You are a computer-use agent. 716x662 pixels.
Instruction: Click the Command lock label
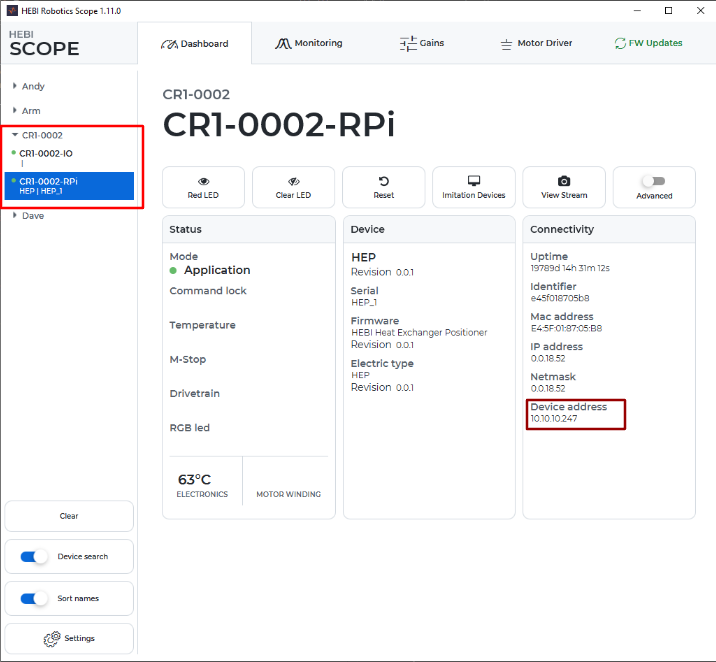click(x=208, y=291)
